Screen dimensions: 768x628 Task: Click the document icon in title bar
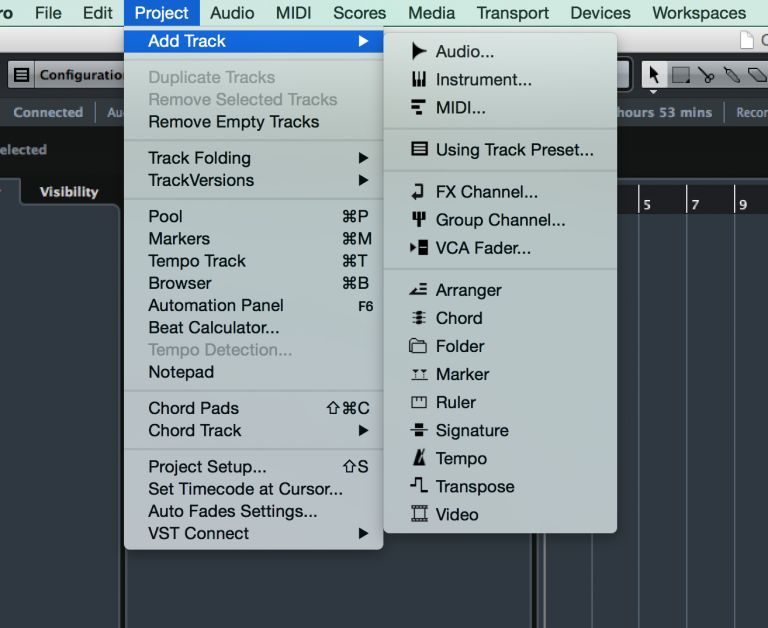pos(746,40)
